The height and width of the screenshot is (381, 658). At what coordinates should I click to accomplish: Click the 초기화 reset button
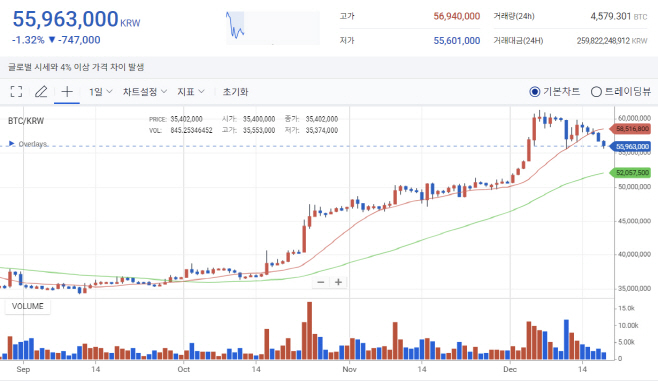pos(235,91)
